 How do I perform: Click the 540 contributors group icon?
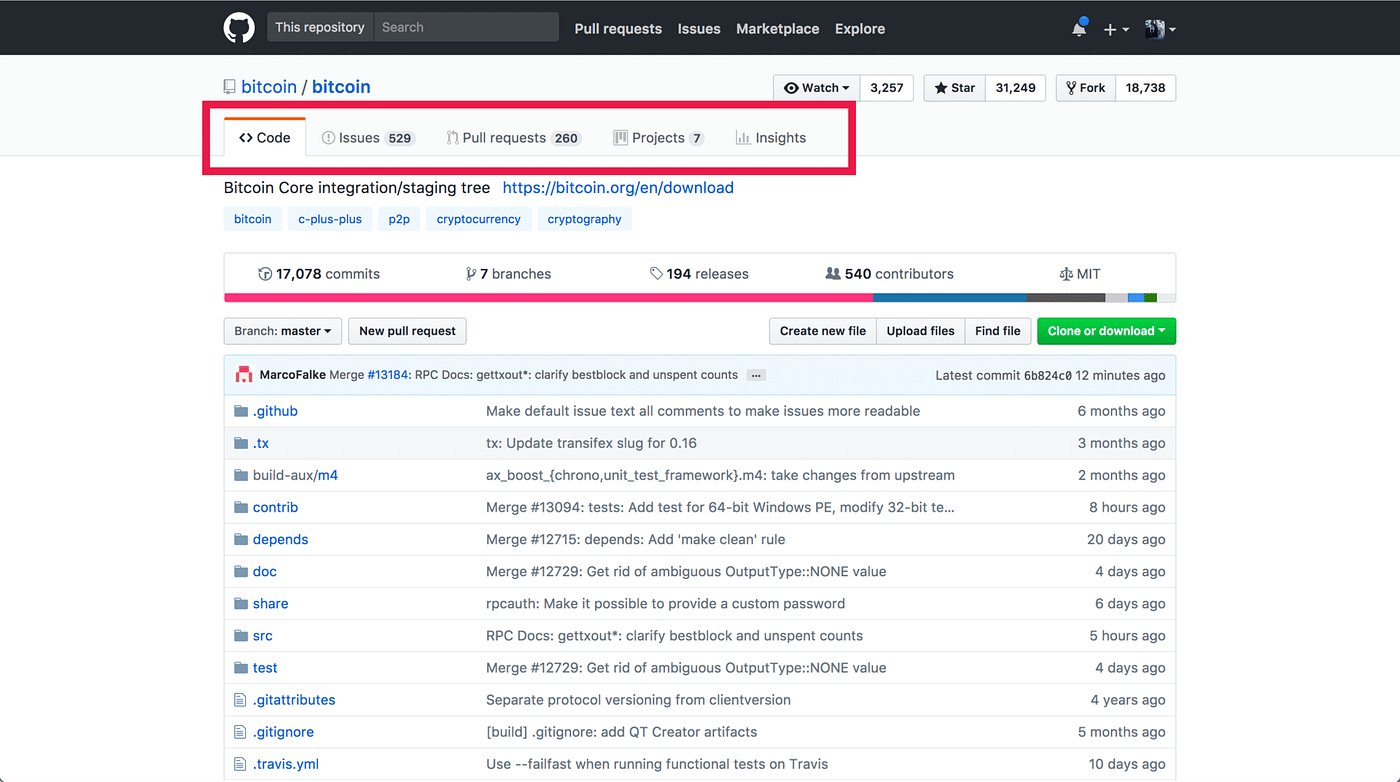click(x=833, y=272)
